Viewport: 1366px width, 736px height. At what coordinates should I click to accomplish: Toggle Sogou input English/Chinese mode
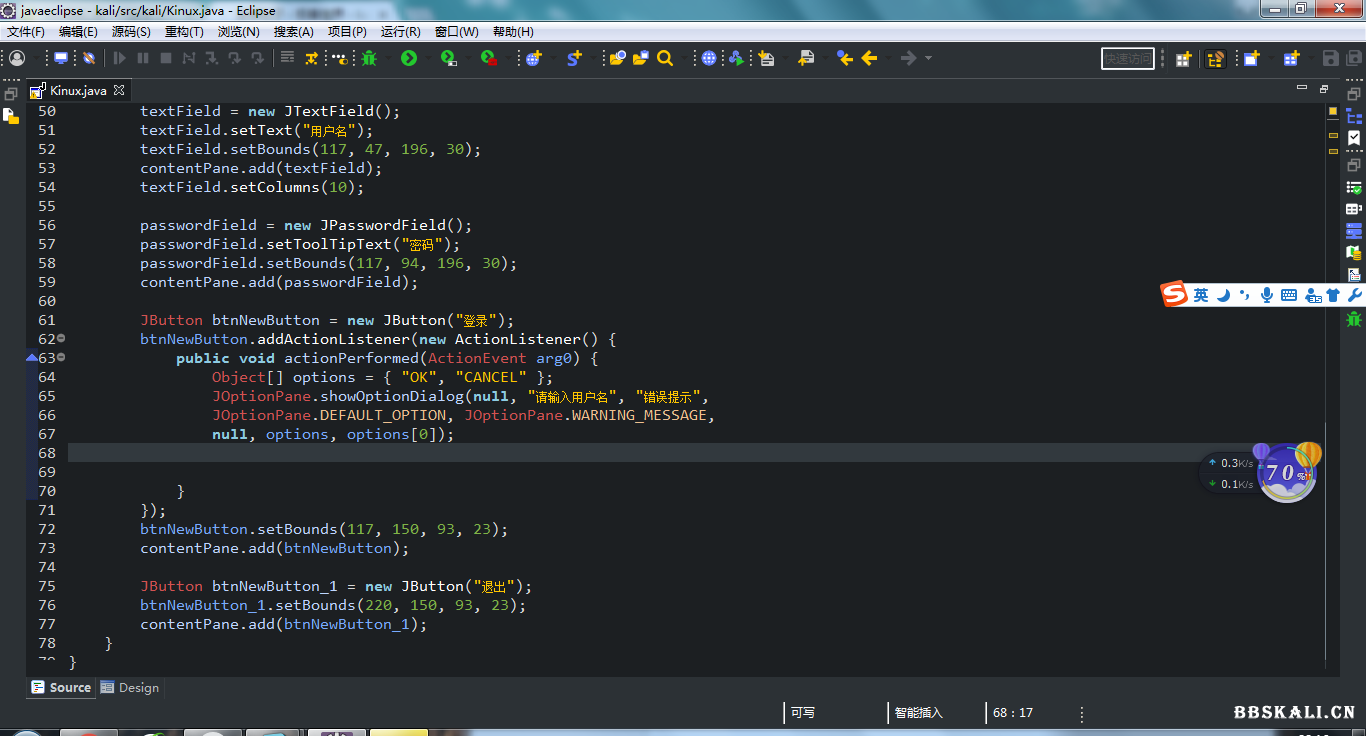tap(1201, 295)
